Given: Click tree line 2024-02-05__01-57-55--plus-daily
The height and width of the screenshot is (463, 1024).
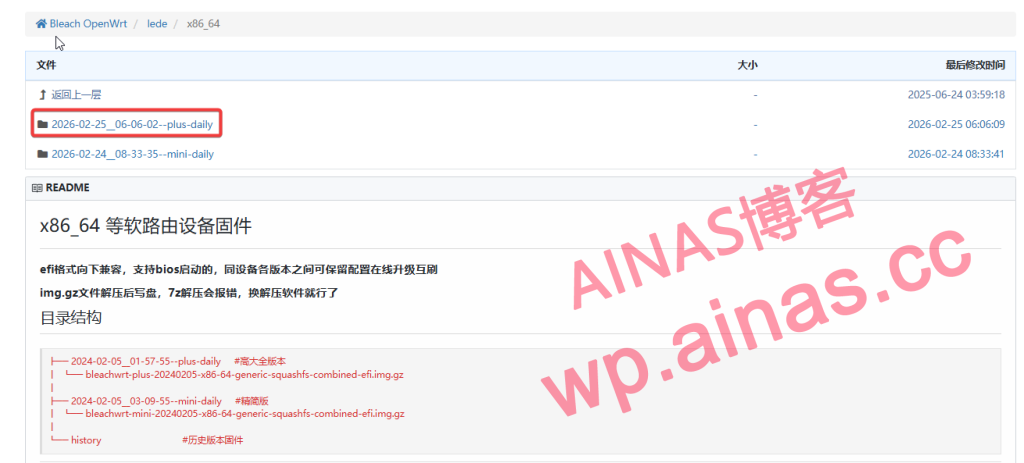Looking at the screenshot, I should pyautogui.click(x=146, y=361).
